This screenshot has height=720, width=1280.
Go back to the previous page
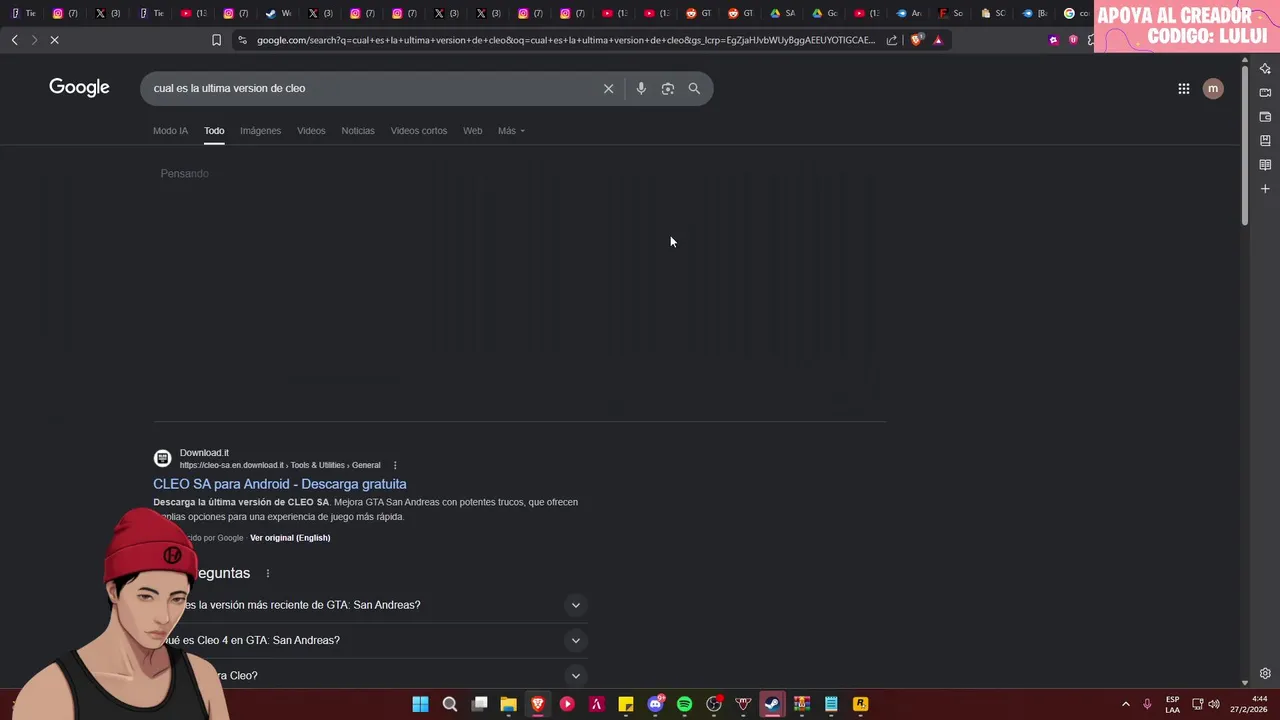[x=14, y=40]
